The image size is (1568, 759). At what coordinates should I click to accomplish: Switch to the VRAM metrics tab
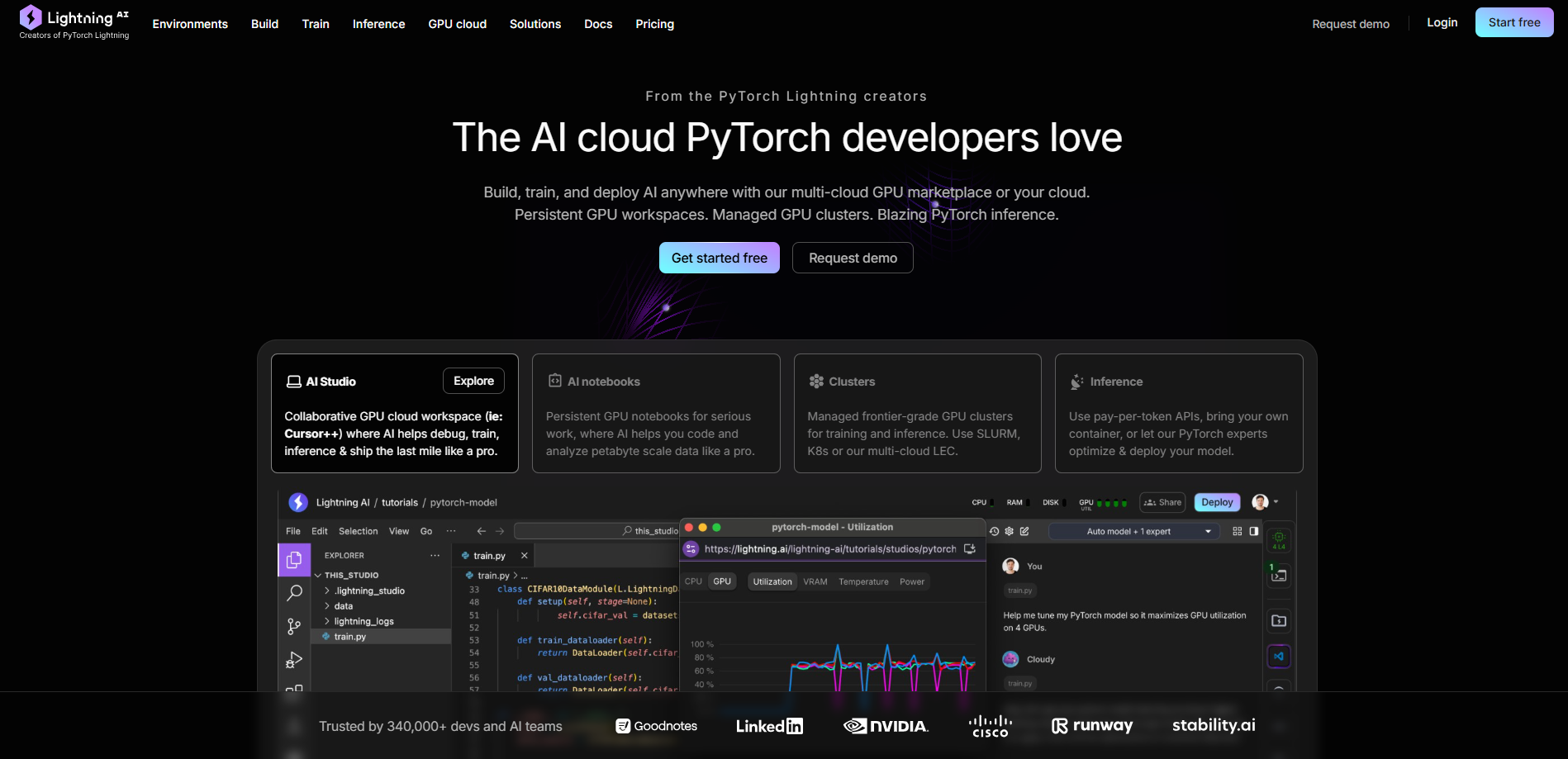pyautogui.click(x=815, y=581)
